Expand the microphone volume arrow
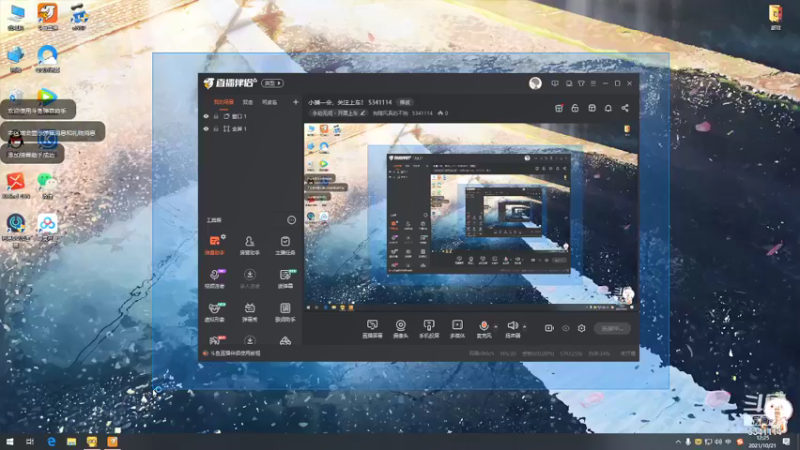Image resolution: width=800 pixels, height=450 pixels. 496,327
